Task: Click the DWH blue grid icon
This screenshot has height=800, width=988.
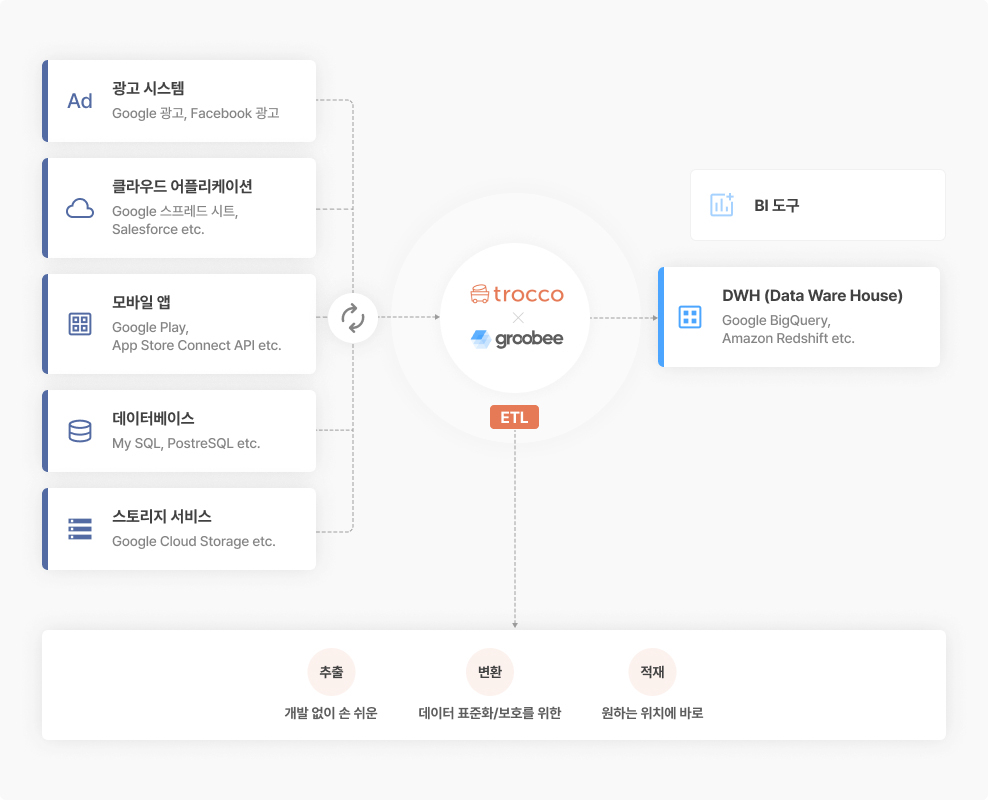Action: [690, 317]
